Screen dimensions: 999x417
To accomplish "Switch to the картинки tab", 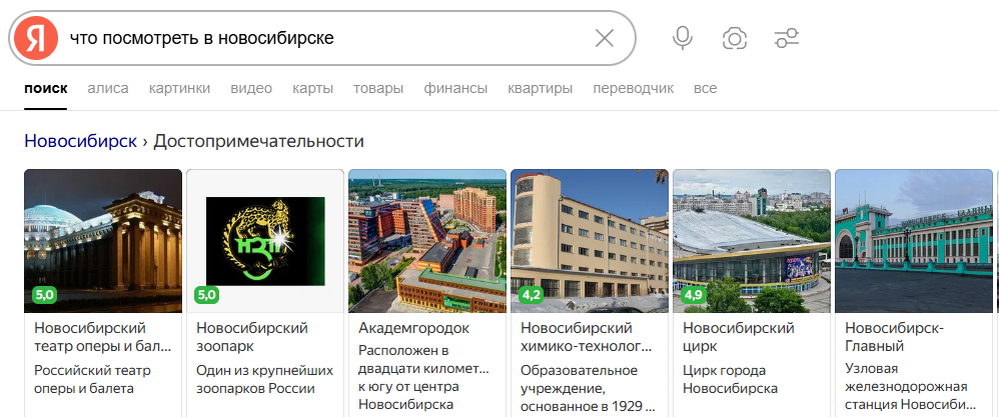I will click(x=180, y=88).
